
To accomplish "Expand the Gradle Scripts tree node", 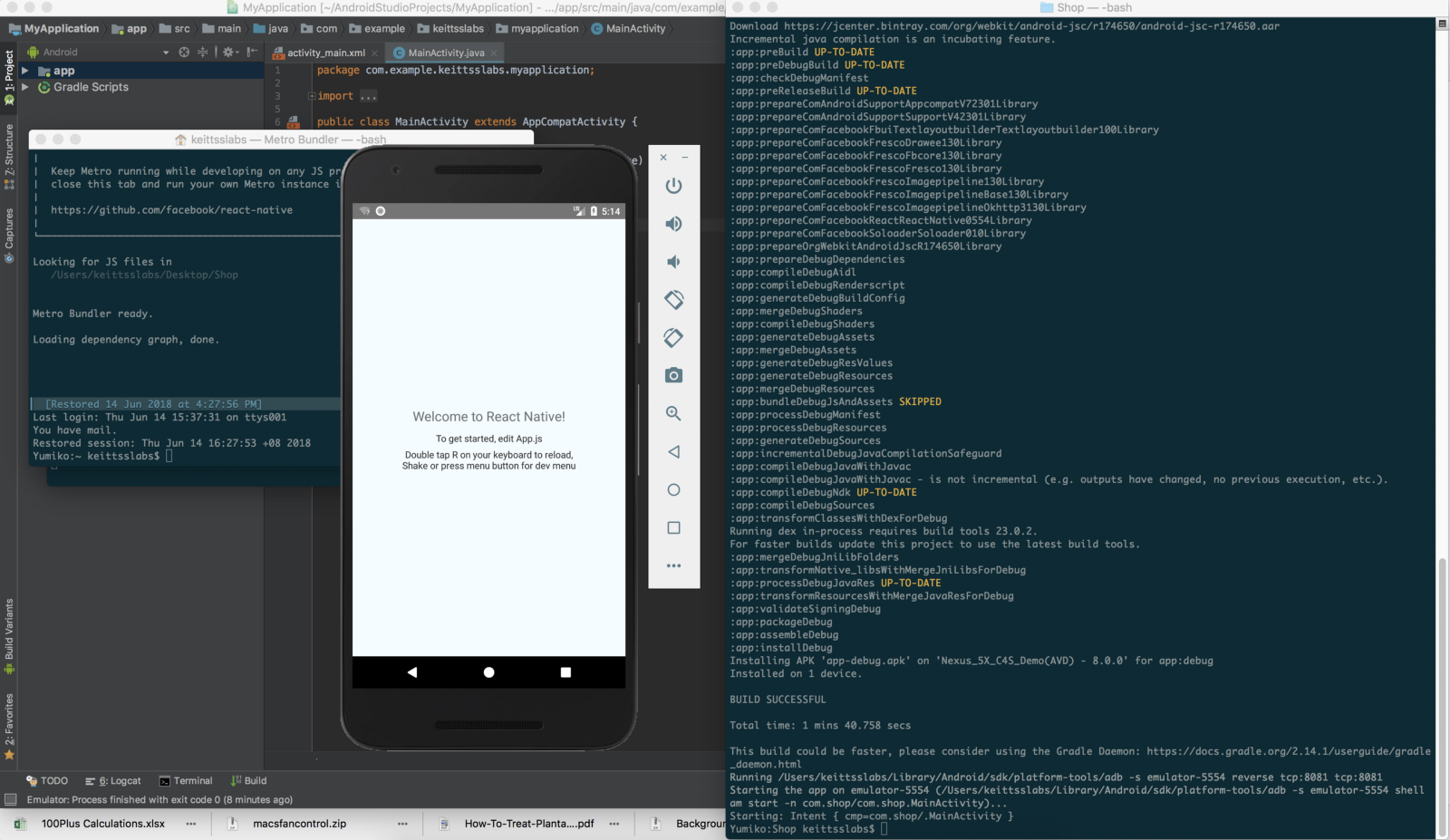I will (x=25, y=87).
